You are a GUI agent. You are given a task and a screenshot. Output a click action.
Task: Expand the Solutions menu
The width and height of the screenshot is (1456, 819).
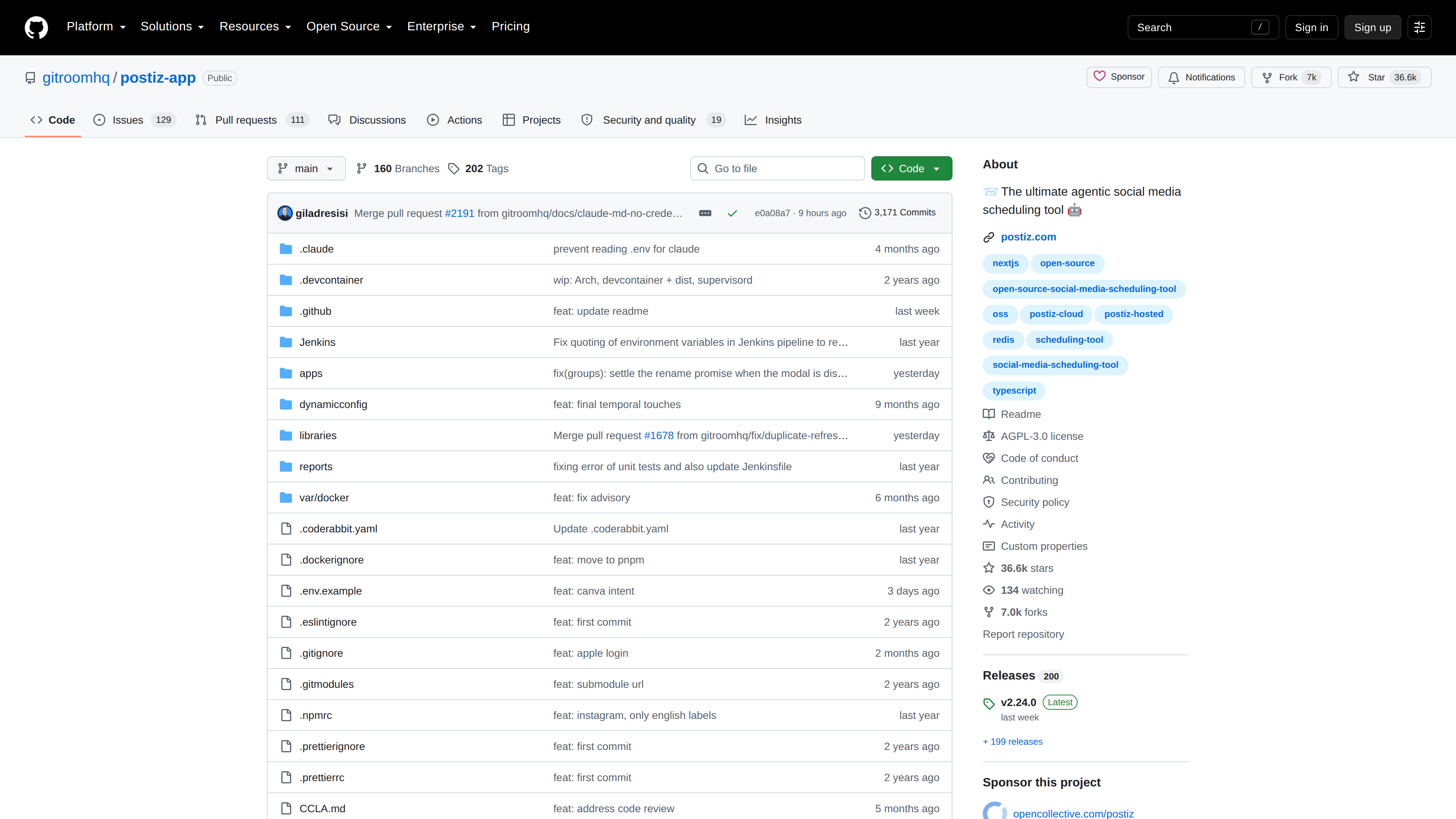(172, 27)
